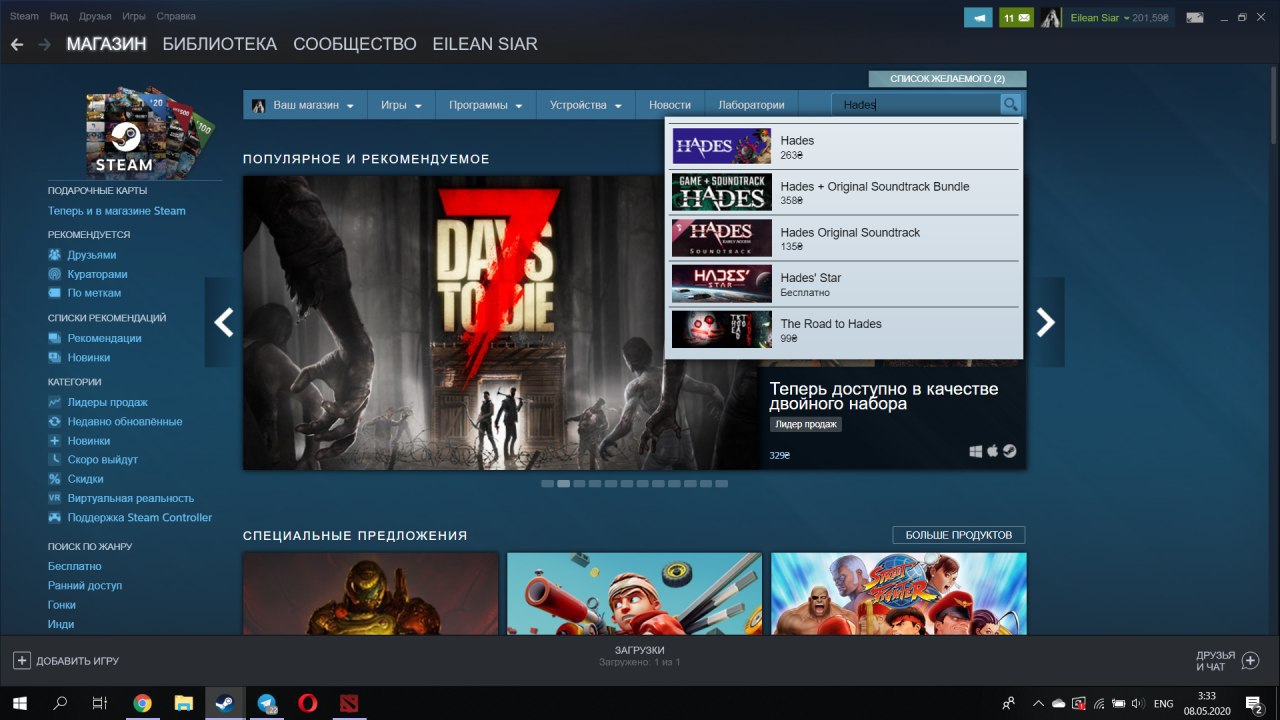Open the 7 Days to Die banner

pyautogui.click(x=501, y=323)
